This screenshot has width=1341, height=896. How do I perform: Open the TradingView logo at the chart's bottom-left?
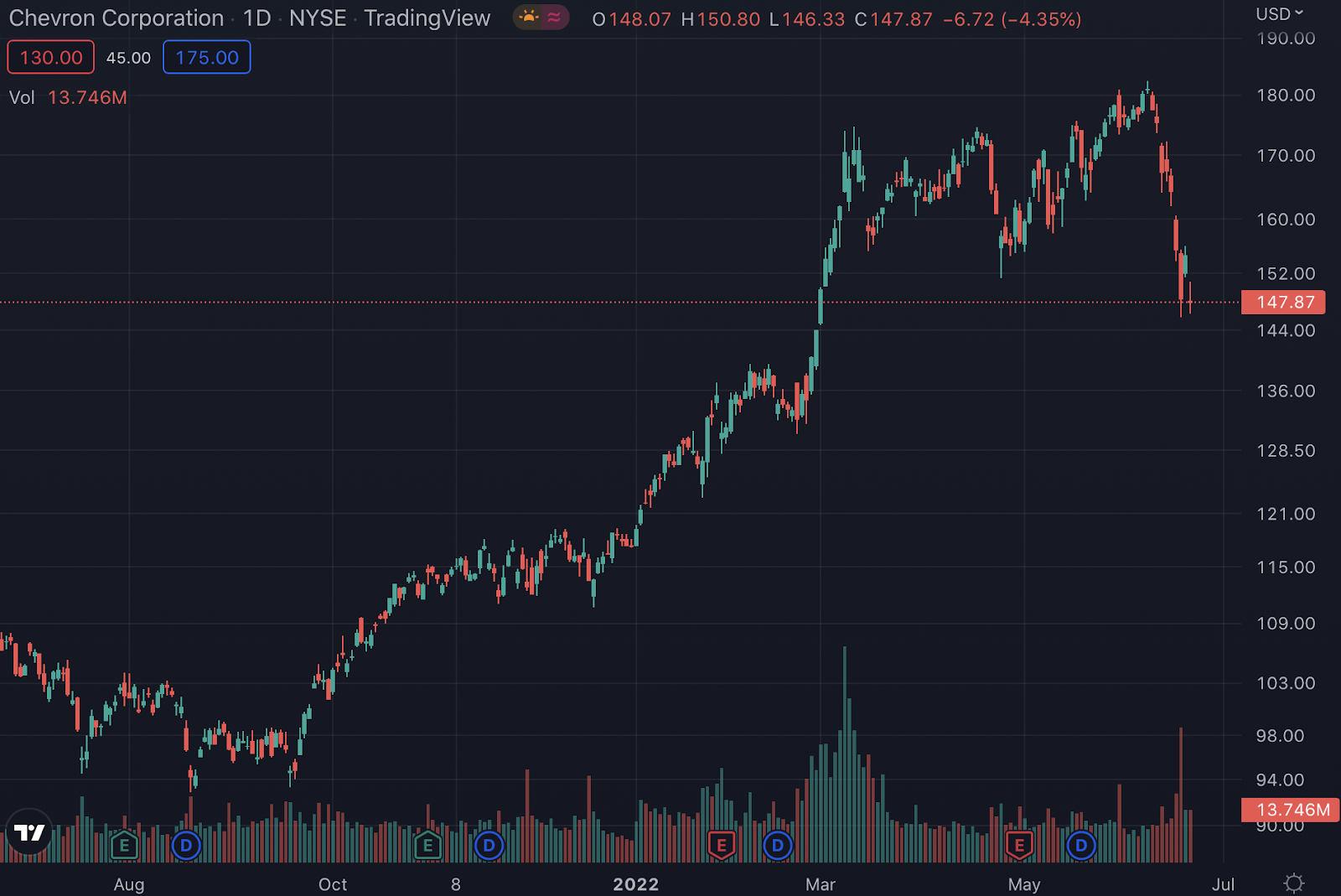pos(29,832)
